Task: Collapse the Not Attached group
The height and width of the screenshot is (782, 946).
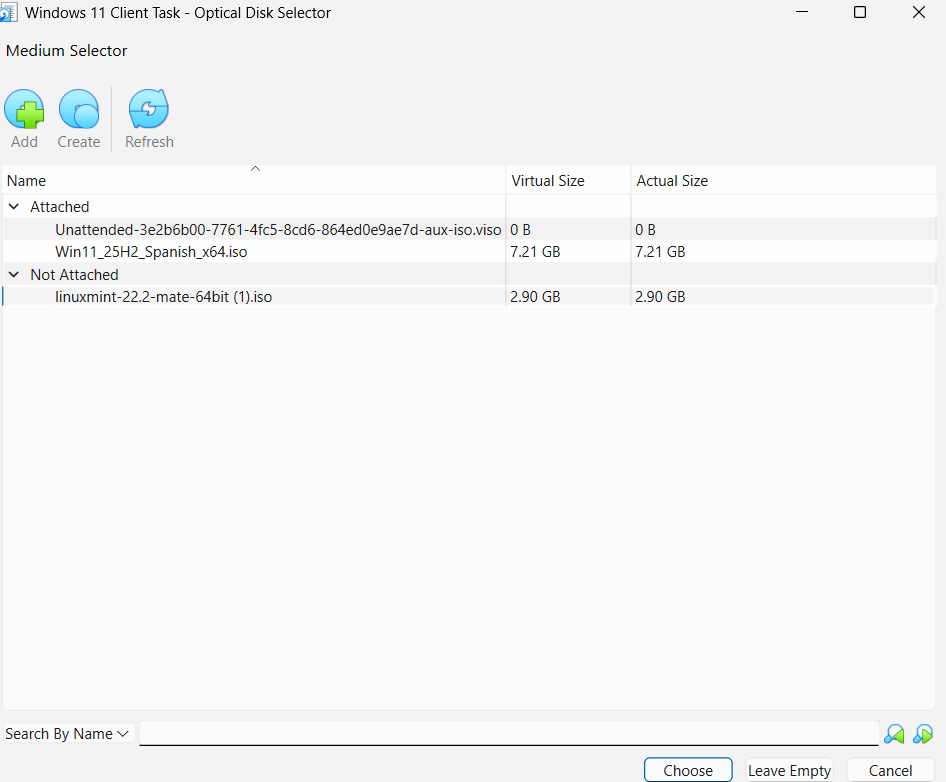Action: click(x=14, y=275)
